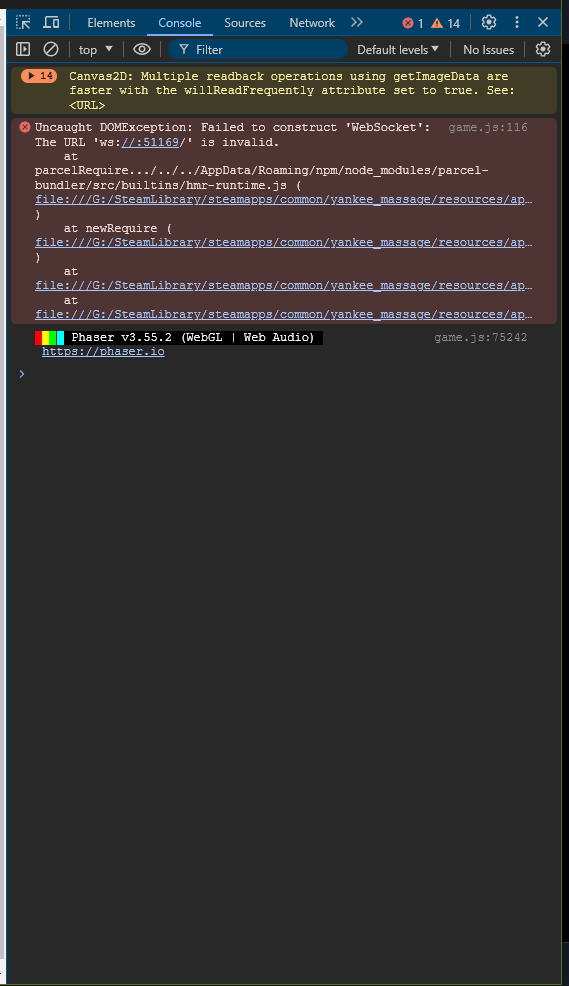Follow the https://phaser.io link
Viewport: 569px width, 986px height.
(x=103, y=352)
